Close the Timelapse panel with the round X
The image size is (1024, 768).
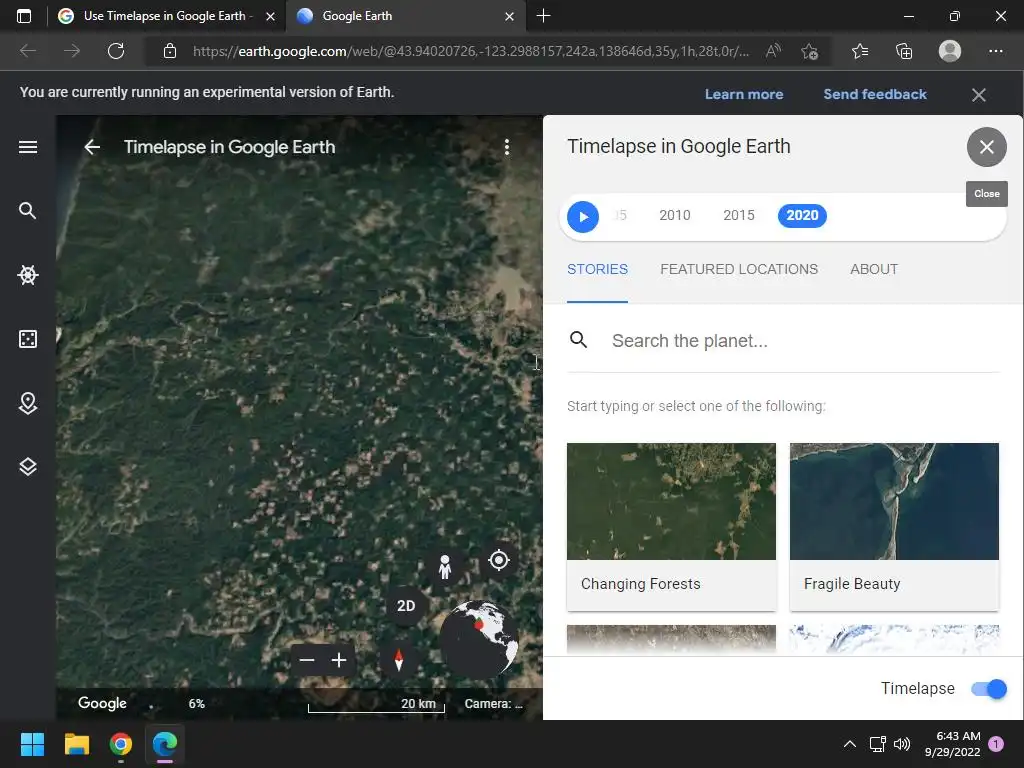(x=986, y=147)
